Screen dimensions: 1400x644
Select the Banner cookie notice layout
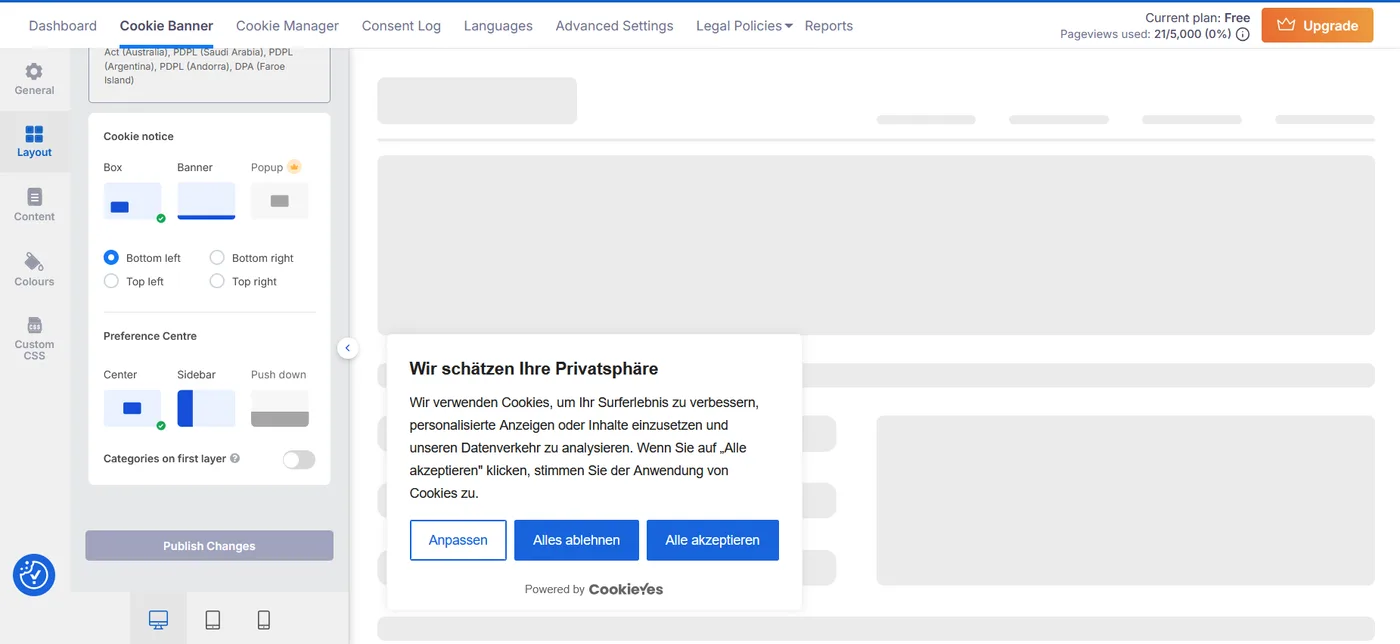coord(206,201)
